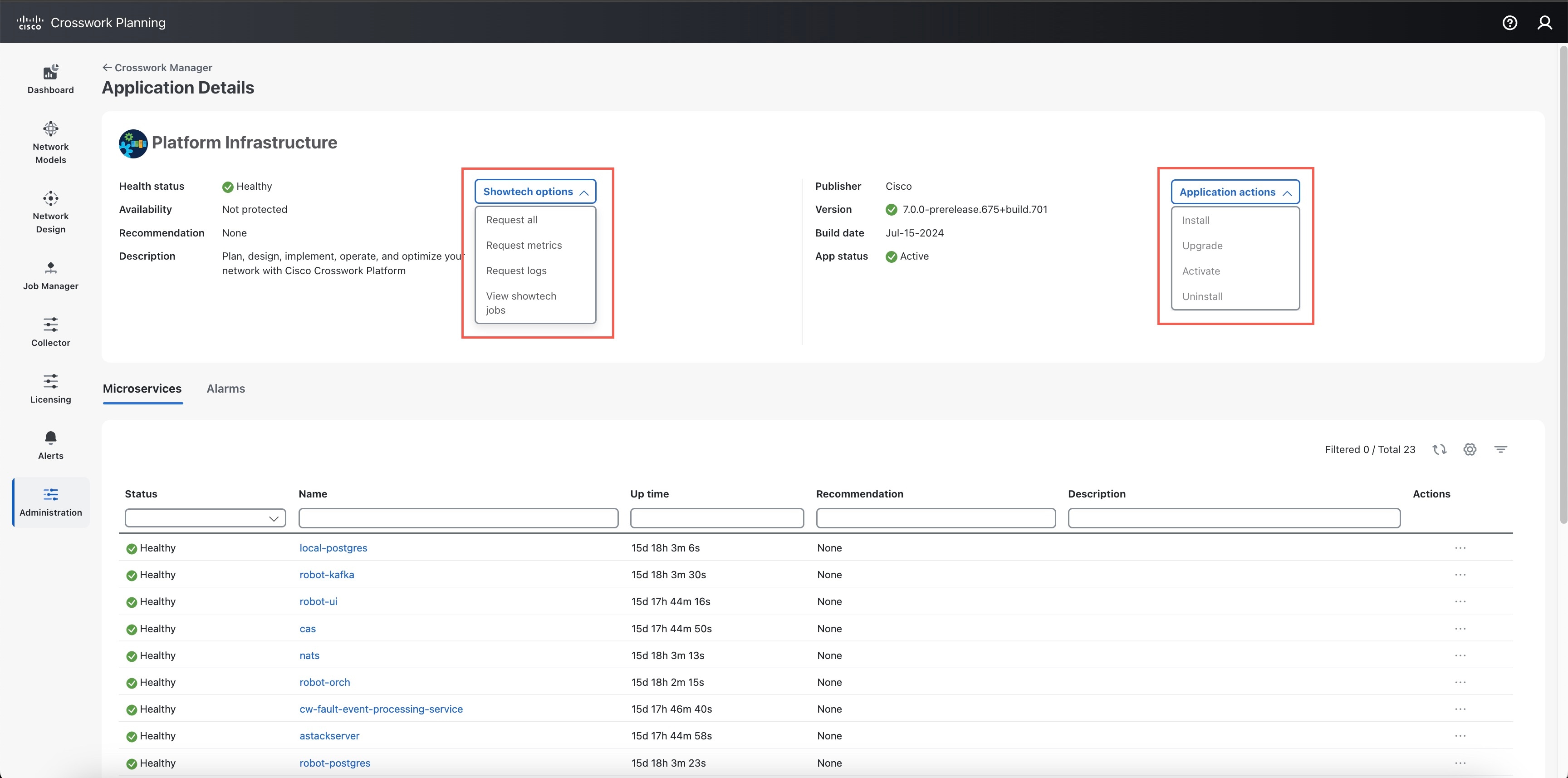1568x778 pixels.
Task: Open the nats microservice link
Action: (309, 655)
